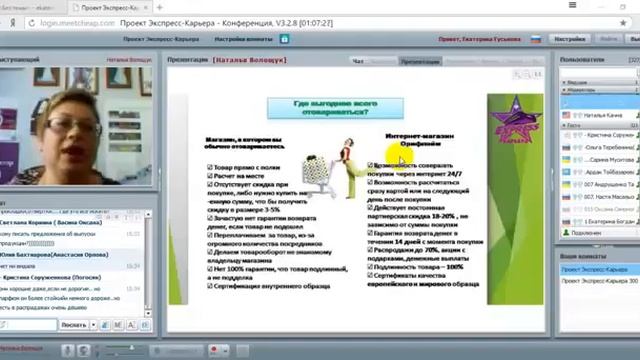Click chat sender Кристина Соруженкова (Погосян)
This screenshot has width=640, height=360.
tap(51, 278)
